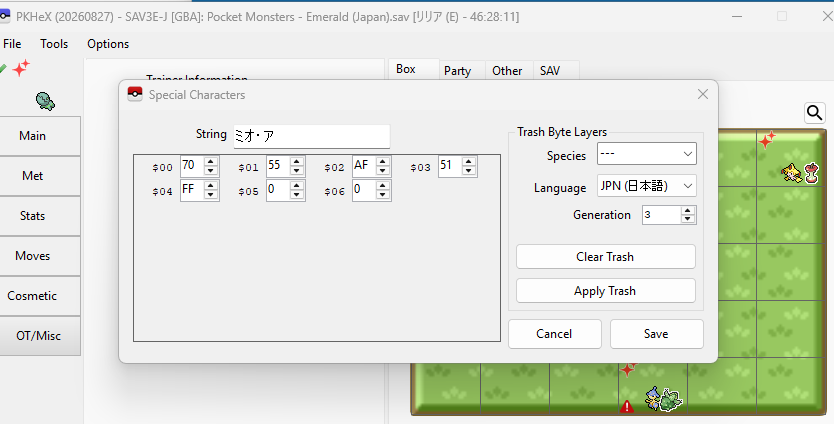Minimize the PKHeX window
The height and width of the screenshot is (424, 834).
(x=737, y=16)
